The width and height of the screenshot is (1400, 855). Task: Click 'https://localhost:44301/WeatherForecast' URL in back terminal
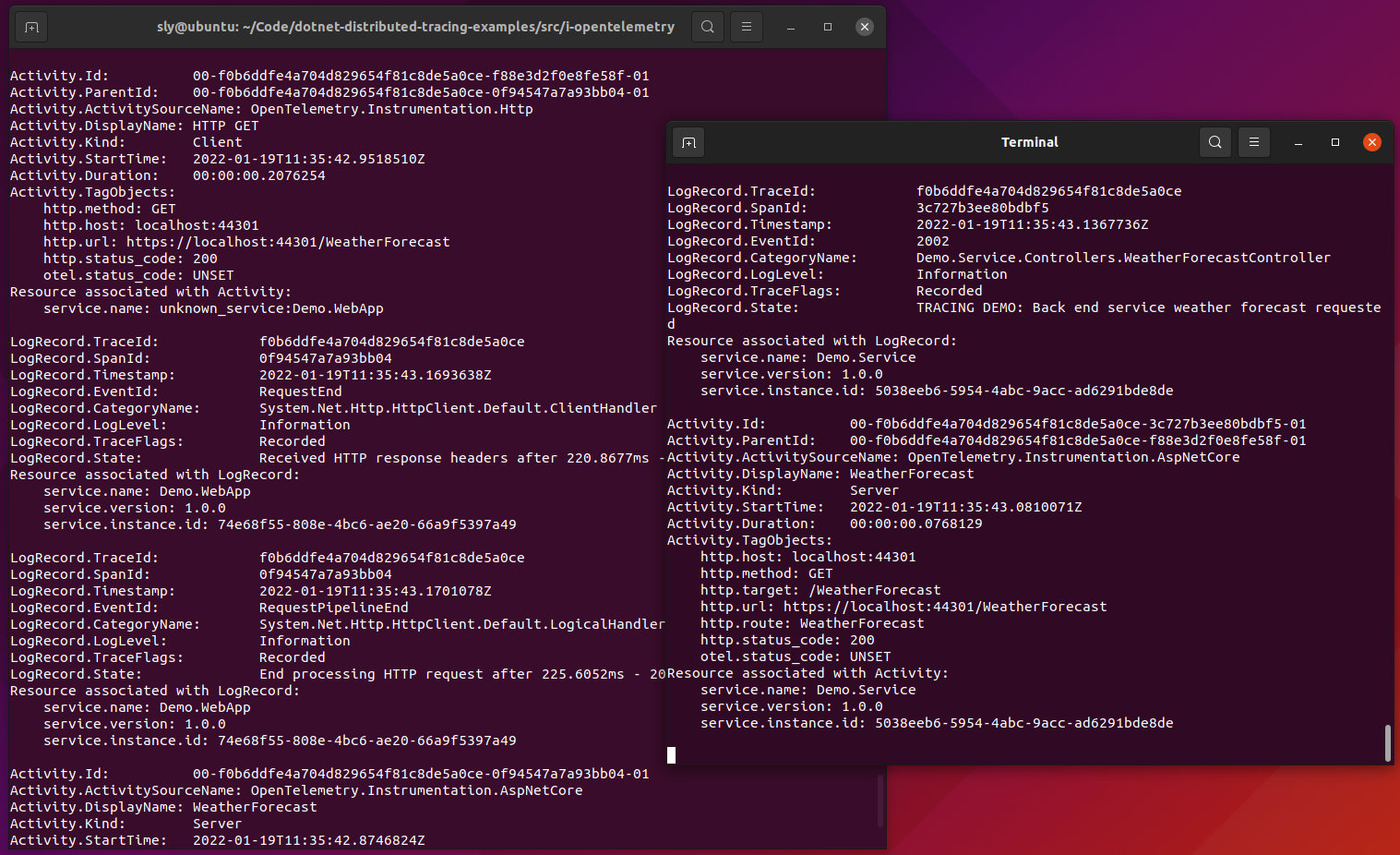click(x=288, y=242)
